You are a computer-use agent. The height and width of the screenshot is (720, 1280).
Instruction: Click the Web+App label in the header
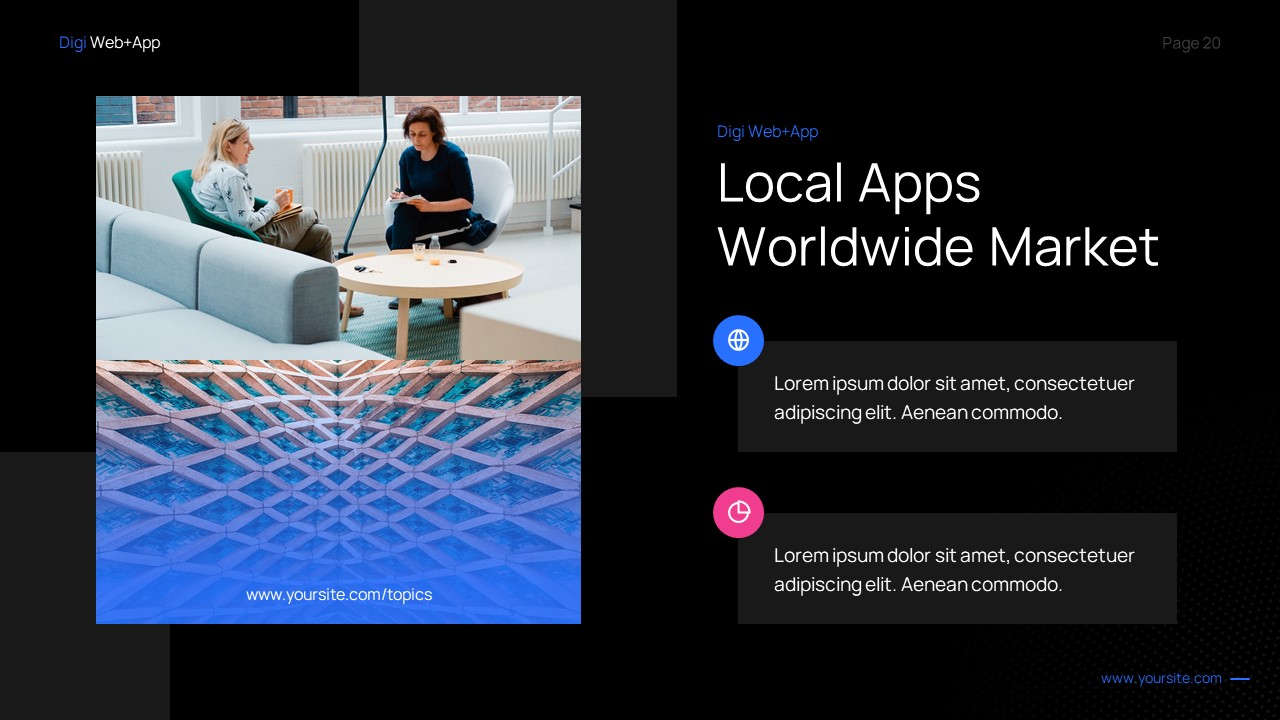(124, 43)
